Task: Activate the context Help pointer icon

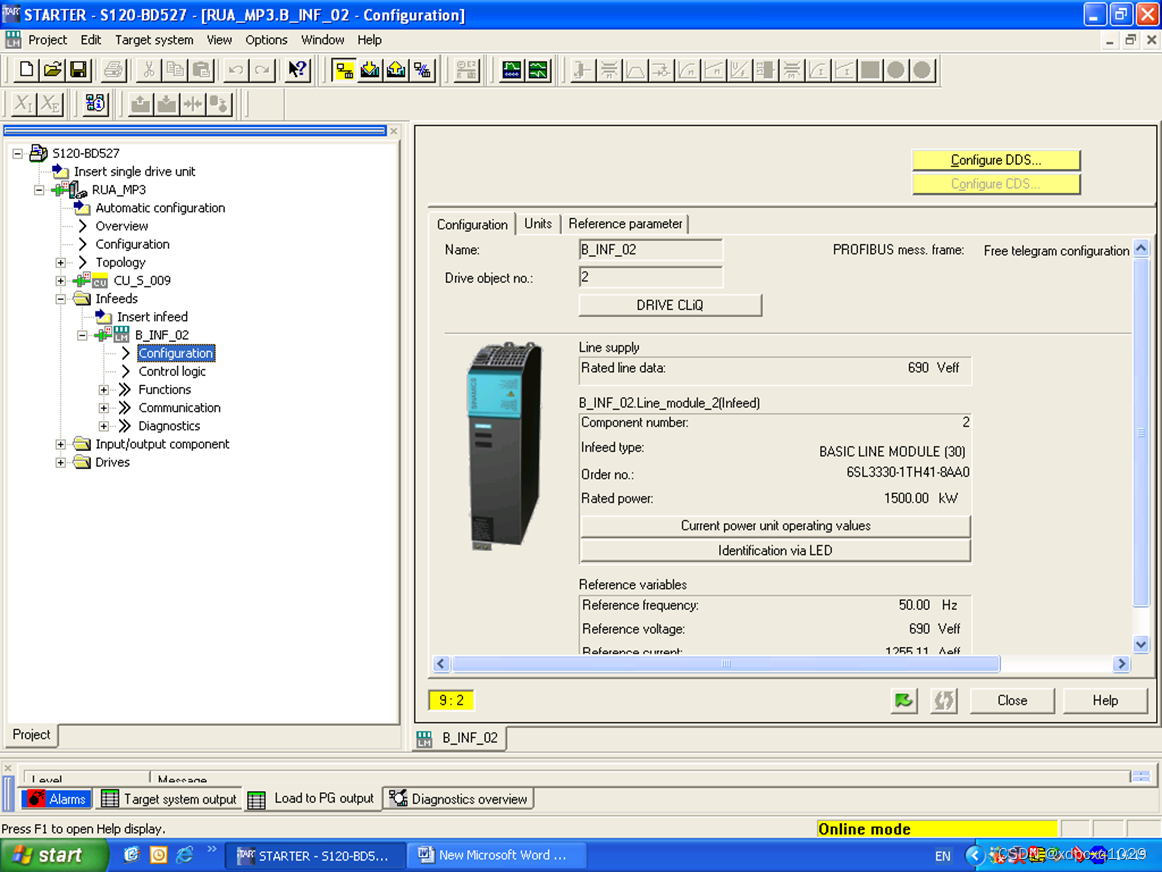Action: (x=297, y=70)
